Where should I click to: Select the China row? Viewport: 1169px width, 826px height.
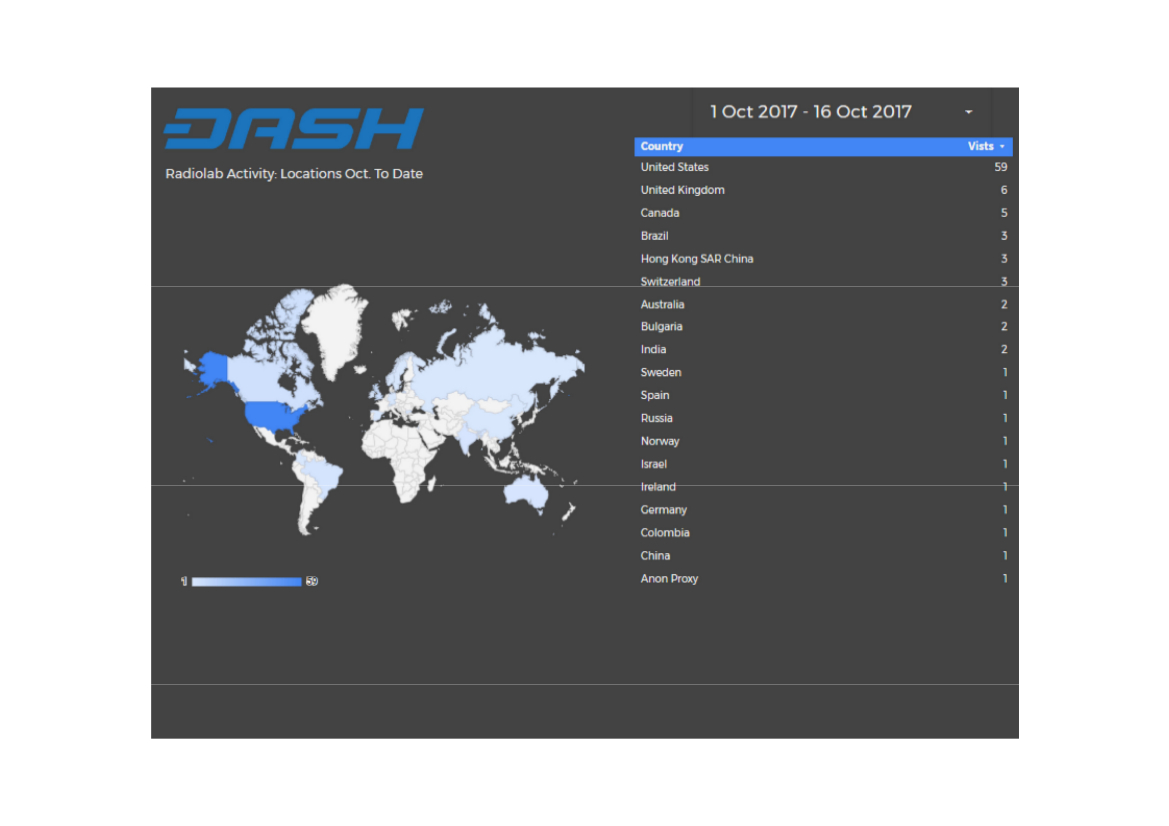(x=823, y=556)
